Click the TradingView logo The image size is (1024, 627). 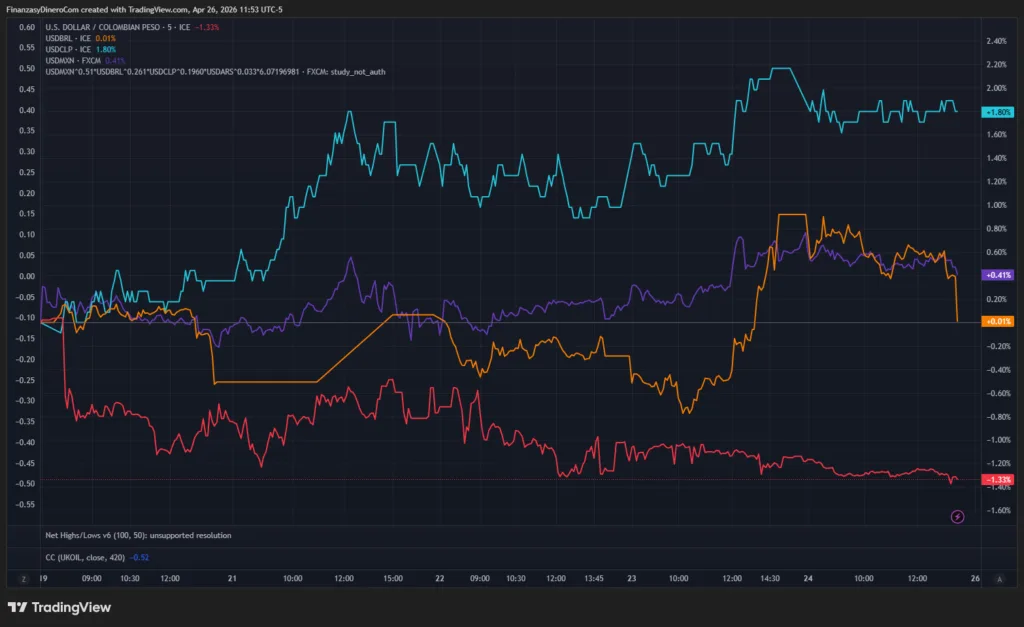pos(59,607)
